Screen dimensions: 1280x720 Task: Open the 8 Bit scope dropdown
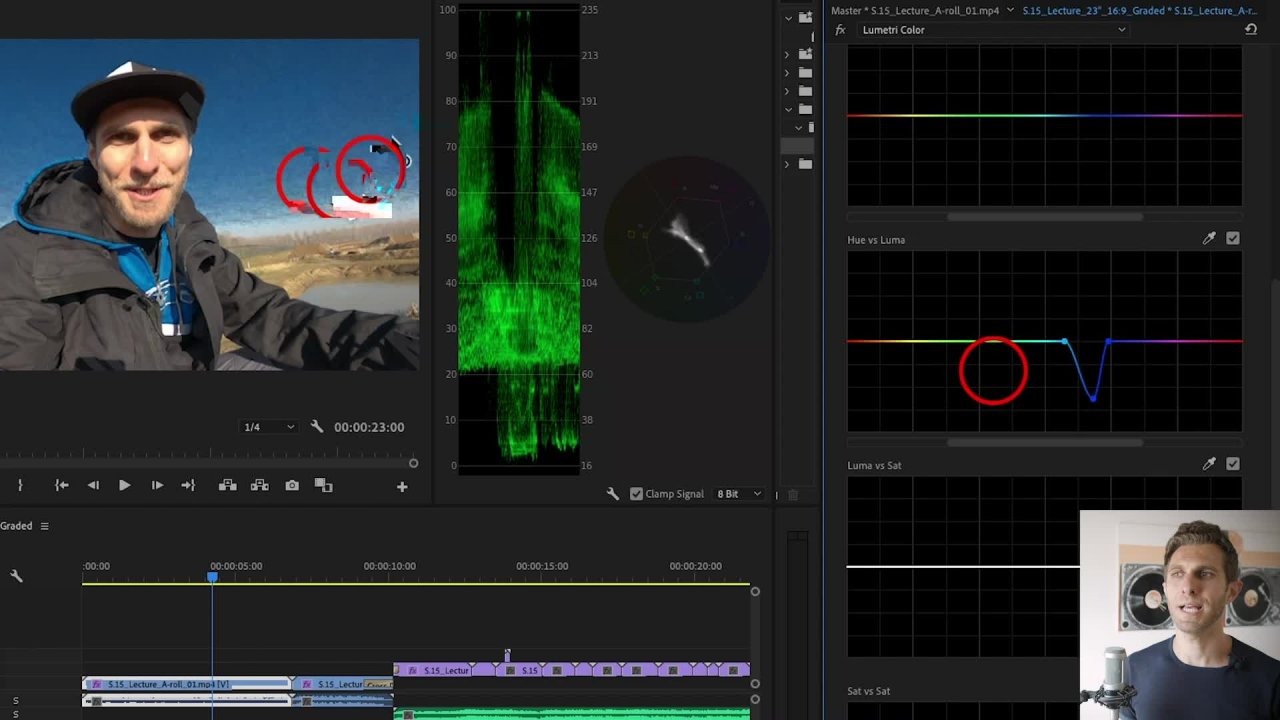click(739, 494)
